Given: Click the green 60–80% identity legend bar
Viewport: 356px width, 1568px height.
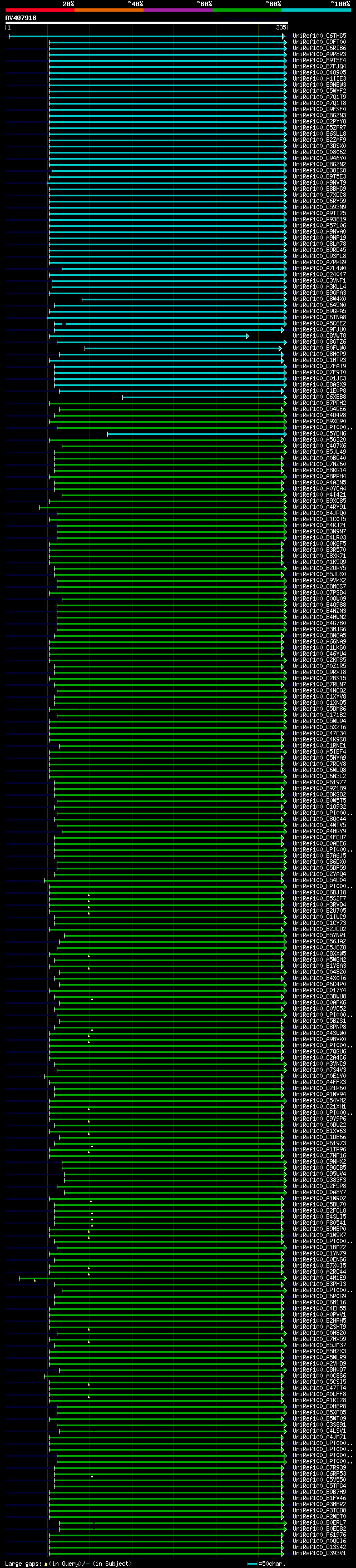Looking at the screenshot, I should pyautogui.click(x=247, y=10).
